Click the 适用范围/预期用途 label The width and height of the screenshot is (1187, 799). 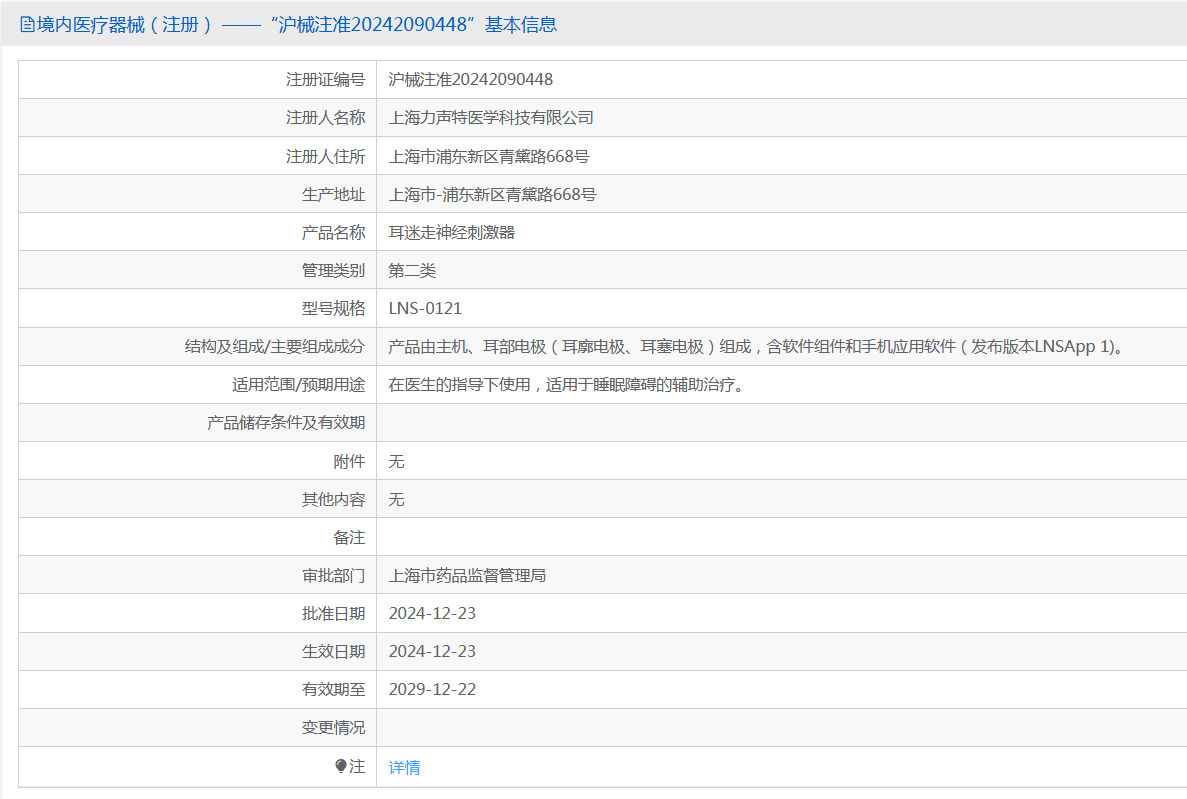point(298,385)
